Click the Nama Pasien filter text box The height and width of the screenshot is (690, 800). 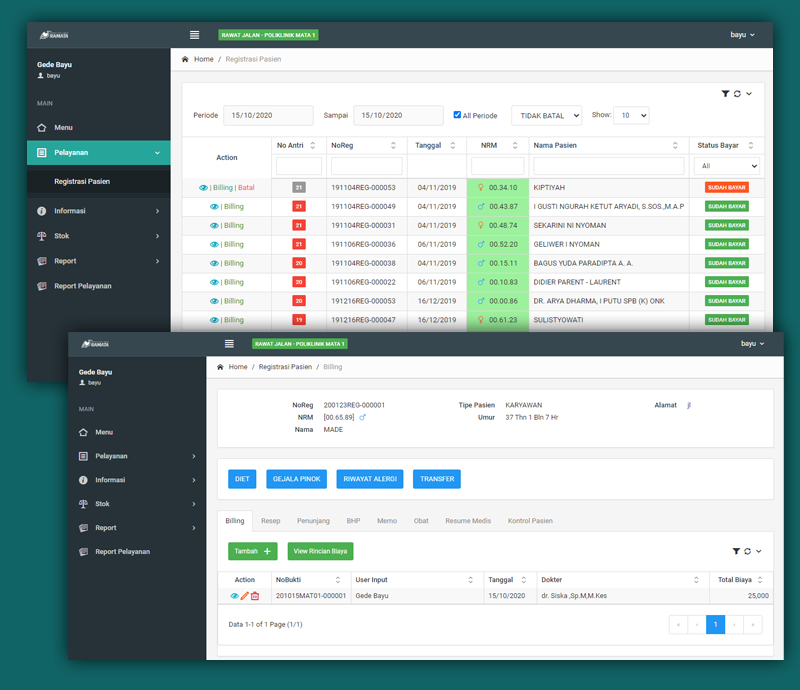coord(608,166)
